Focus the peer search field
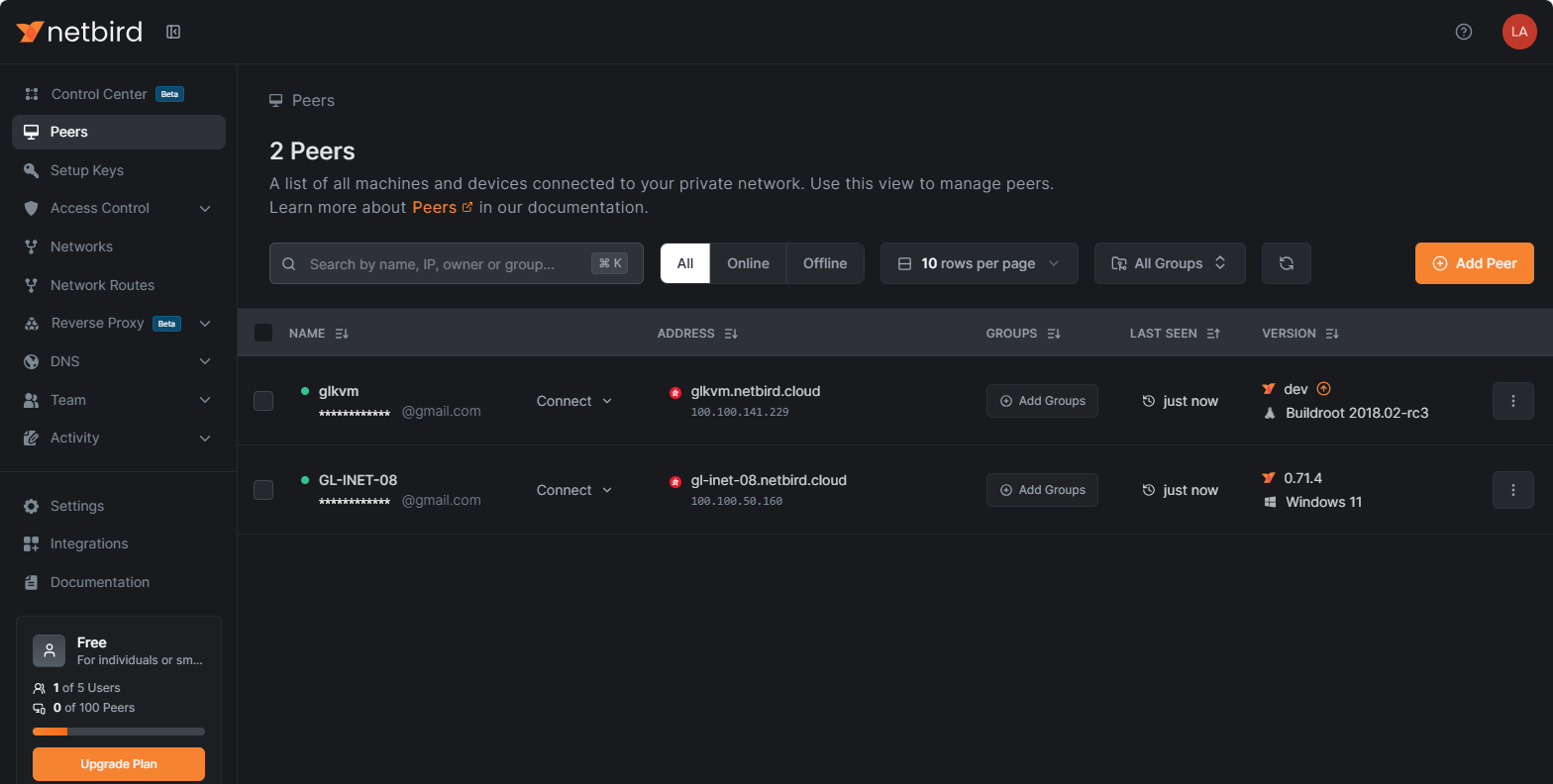Viewport: 1553px width, 784px height. [457, 263]
